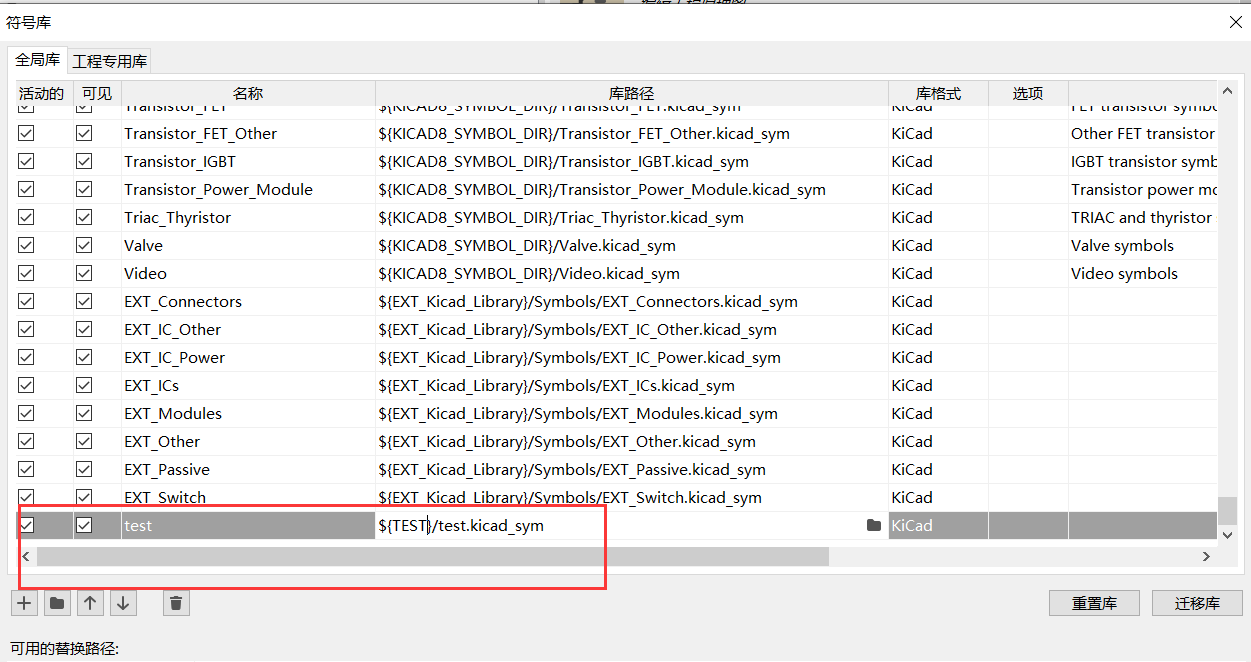
Task: Select the 全局库 tab
Action: [38, 60]
